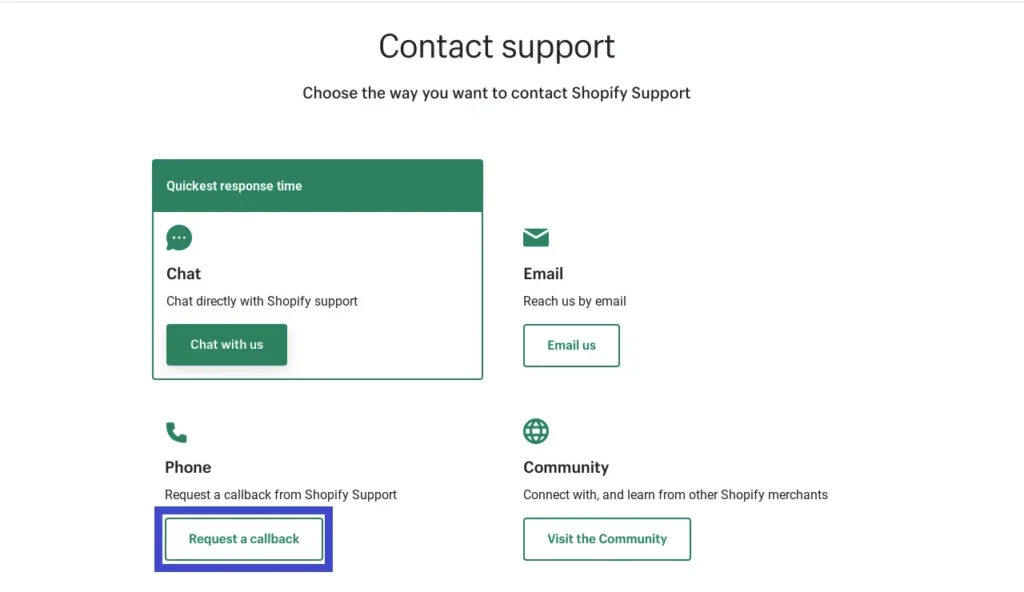
Task: Click the globe icon above Connect with merchants
Action: pos(536,430)
